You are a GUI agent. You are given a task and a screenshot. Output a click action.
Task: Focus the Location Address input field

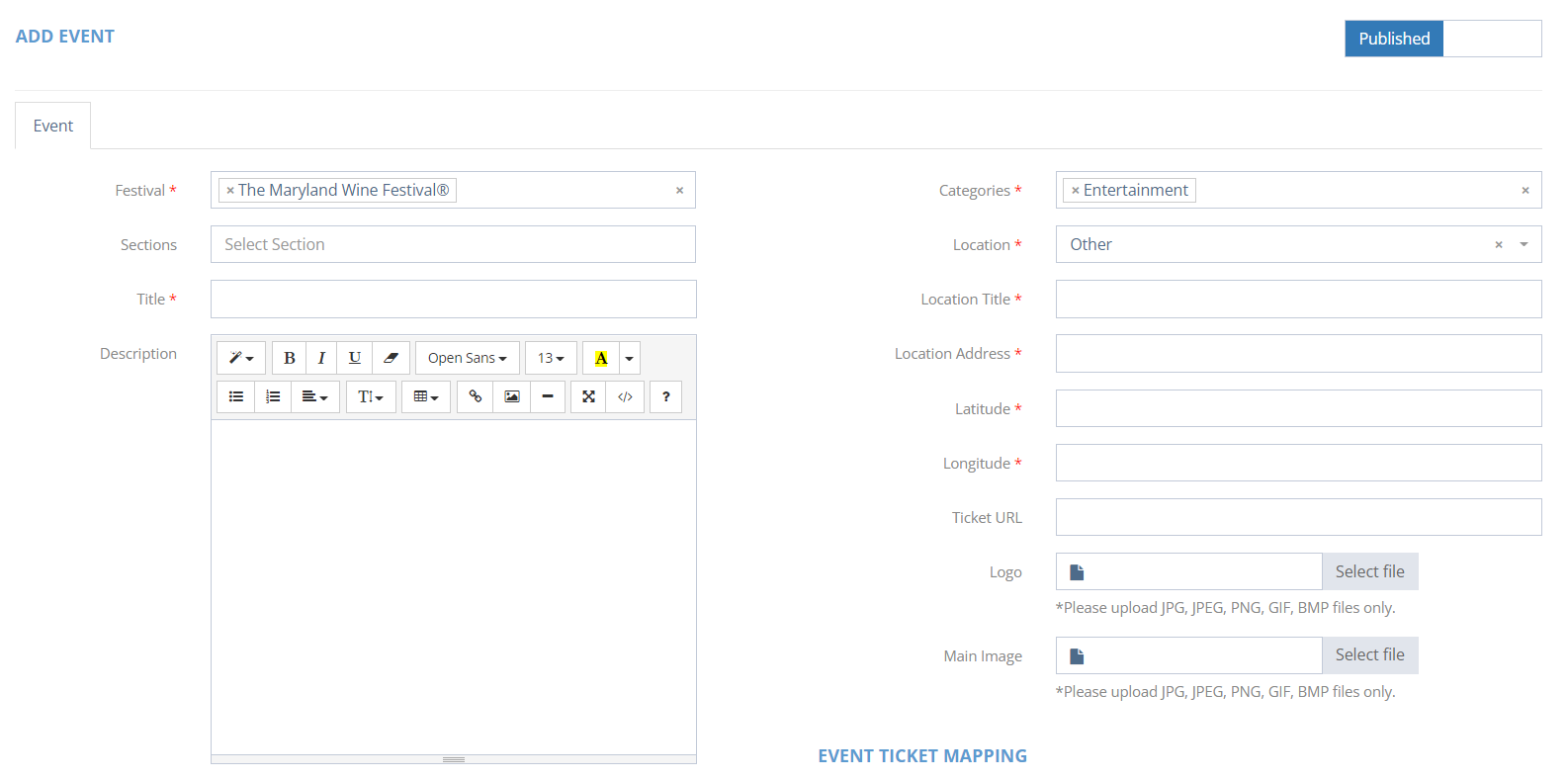point(1298,354)
